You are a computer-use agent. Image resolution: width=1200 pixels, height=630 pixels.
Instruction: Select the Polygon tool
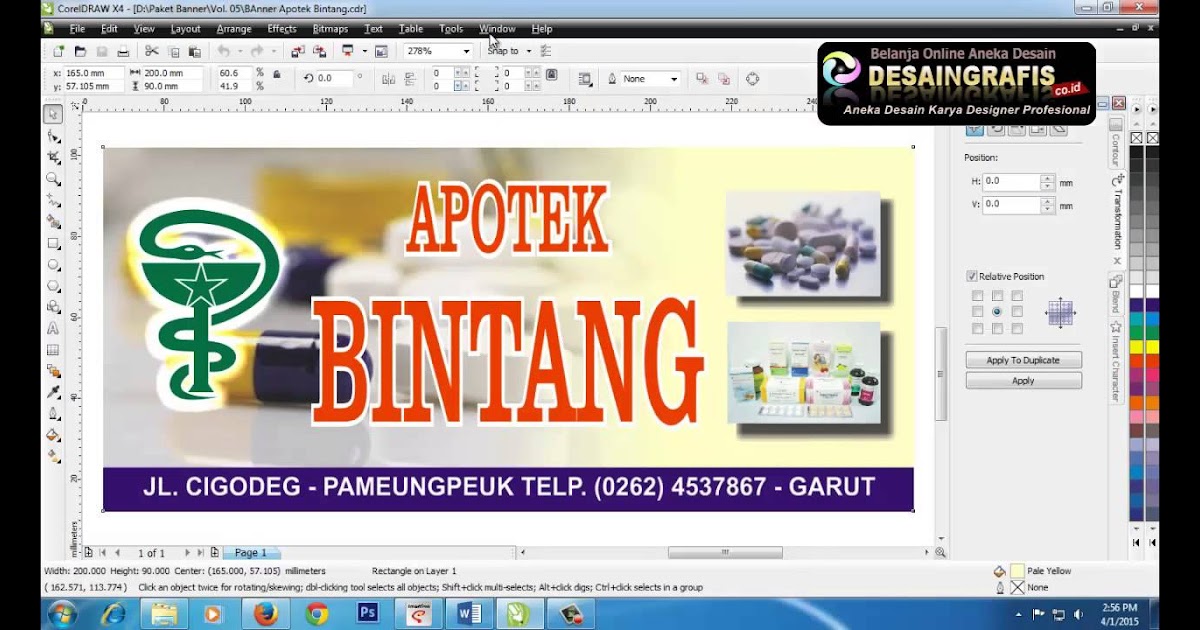click(x=53, y=286)
